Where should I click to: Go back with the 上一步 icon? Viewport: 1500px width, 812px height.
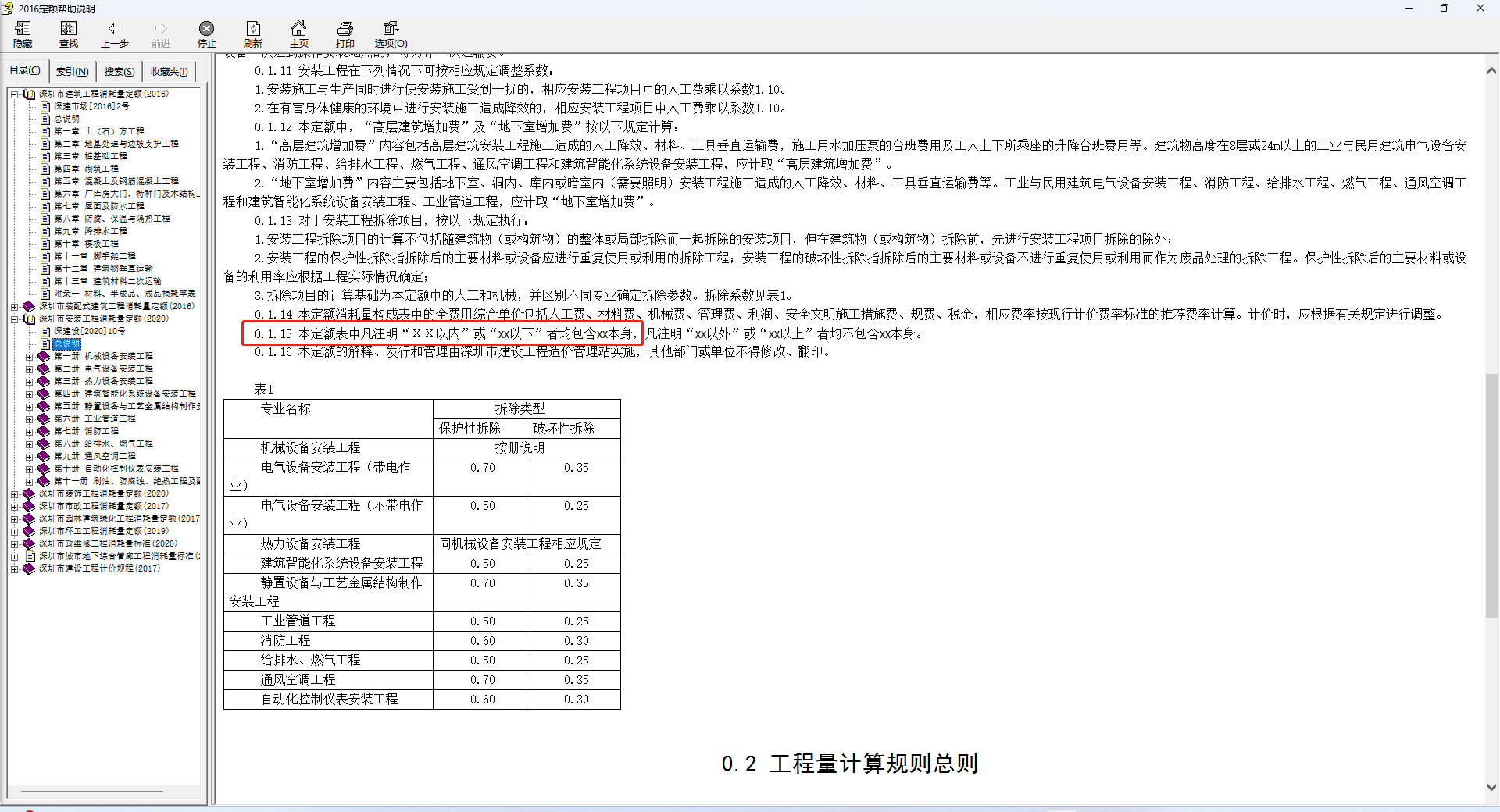[x=115, y=35]
